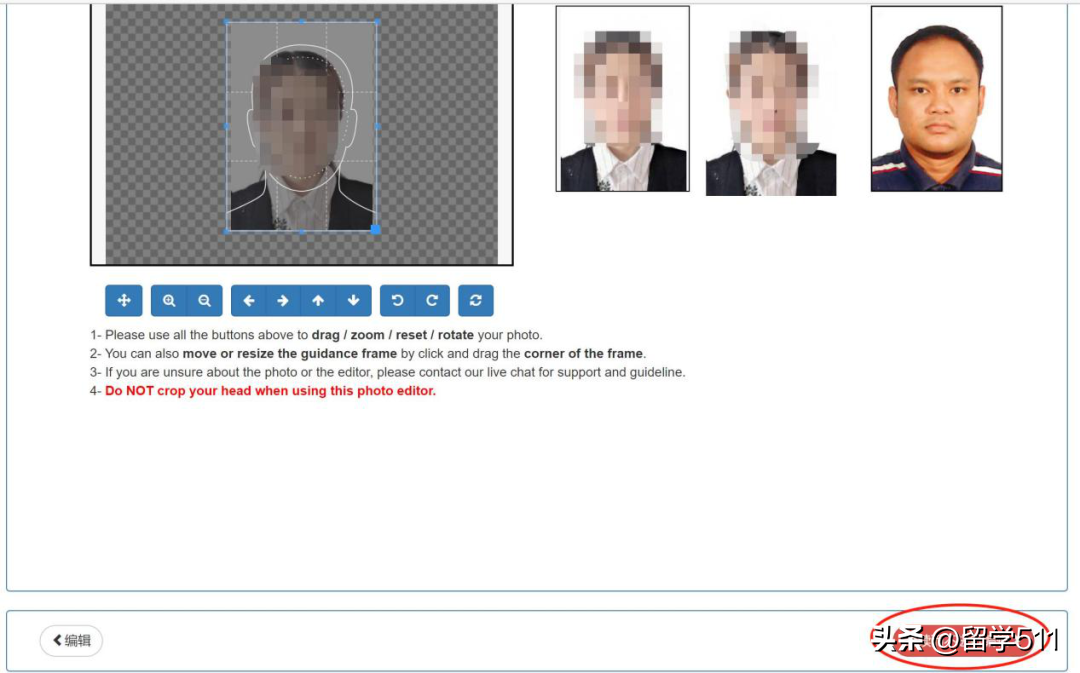Select the first sample photo thumbnail
1080x673 pixels.
click(622, 99)
